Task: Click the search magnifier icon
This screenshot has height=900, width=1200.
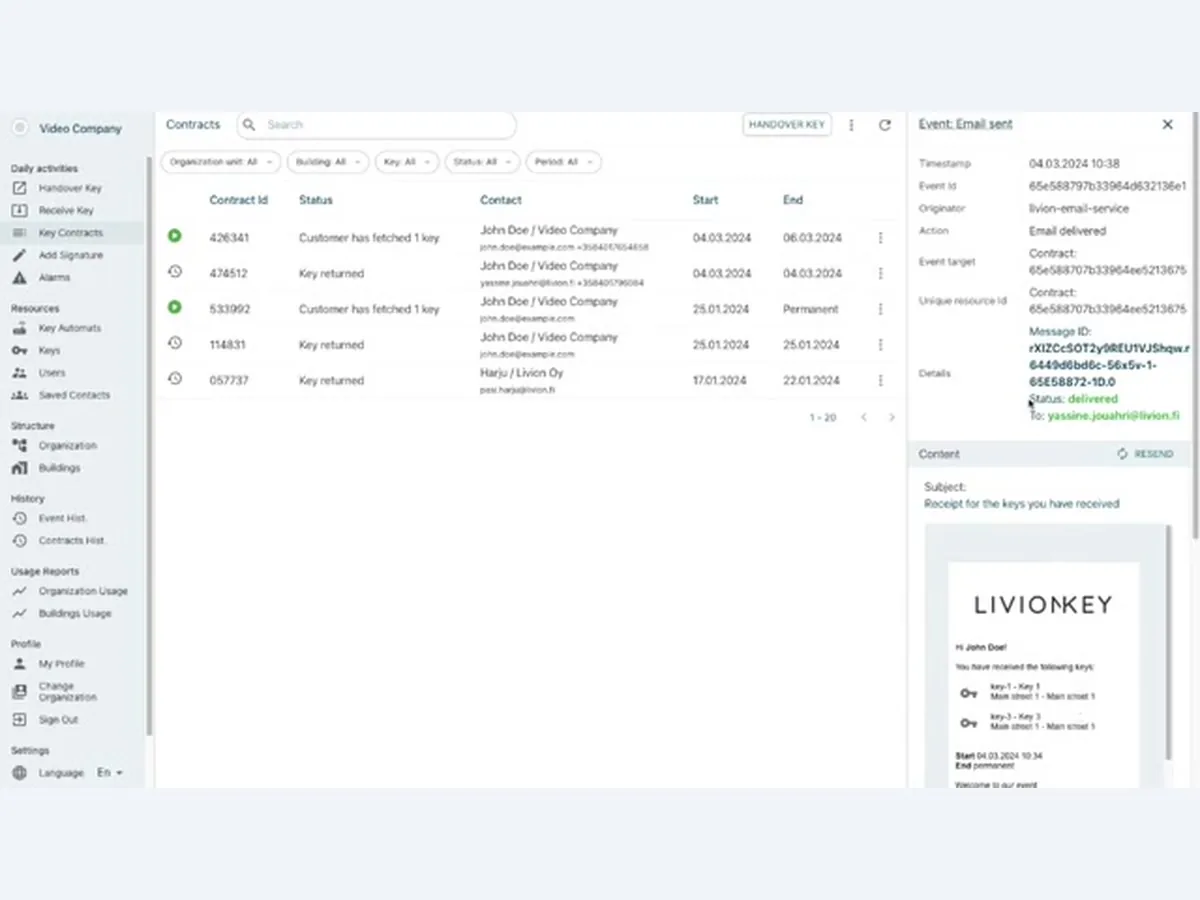Action: click(x=250, y=125)
